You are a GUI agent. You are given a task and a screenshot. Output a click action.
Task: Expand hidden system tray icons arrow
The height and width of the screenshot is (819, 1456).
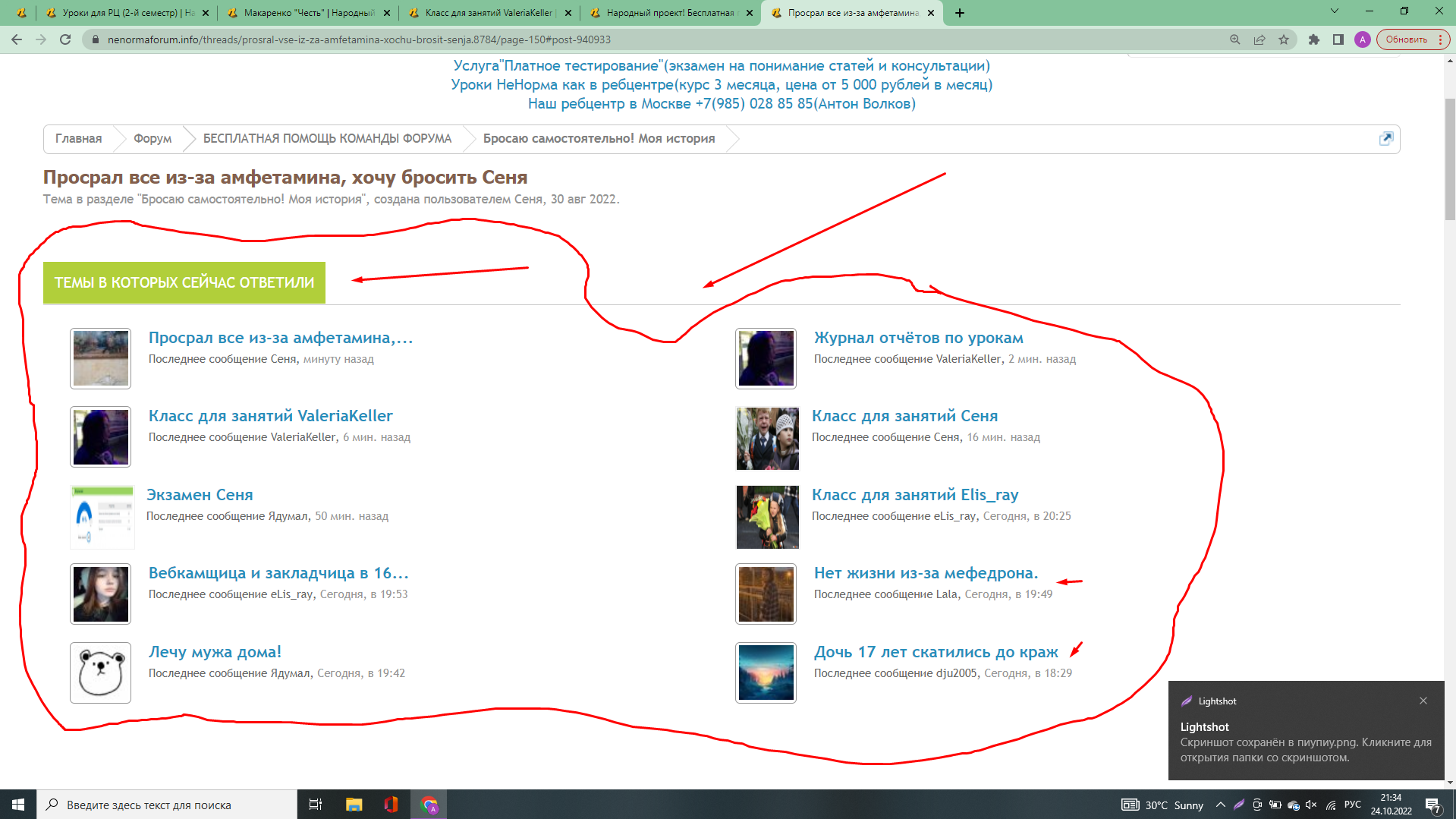(x=1220, y=805)
